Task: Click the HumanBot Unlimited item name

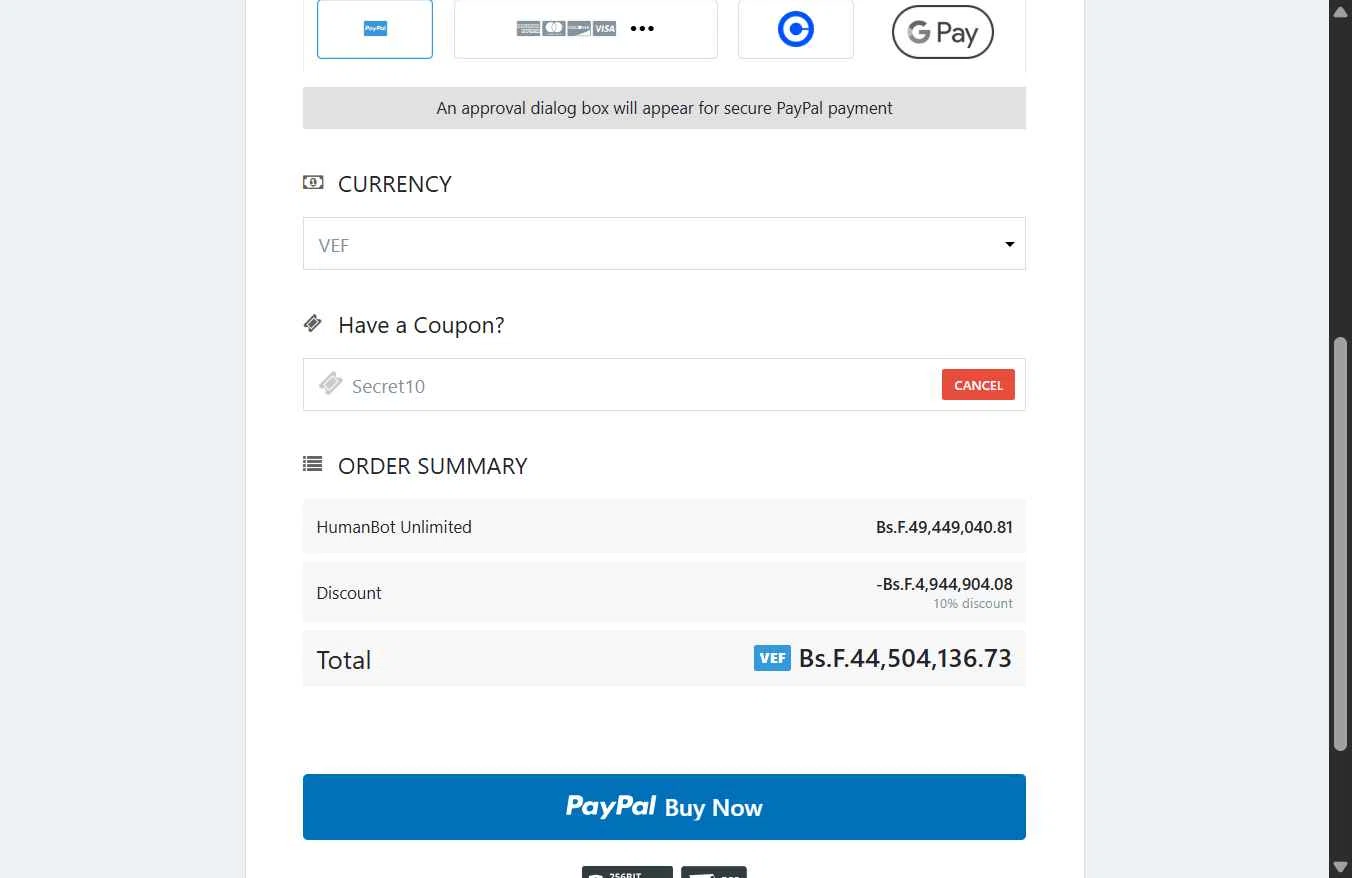Action: [x=394, y=527]
